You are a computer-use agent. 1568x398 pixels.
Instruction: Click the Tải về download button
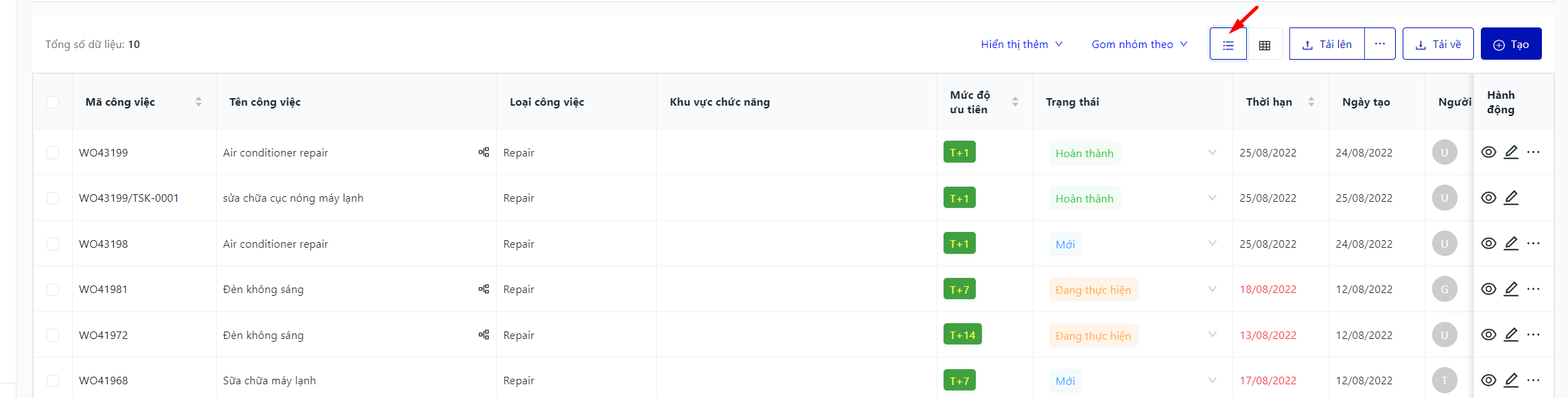pos(1438,44)
